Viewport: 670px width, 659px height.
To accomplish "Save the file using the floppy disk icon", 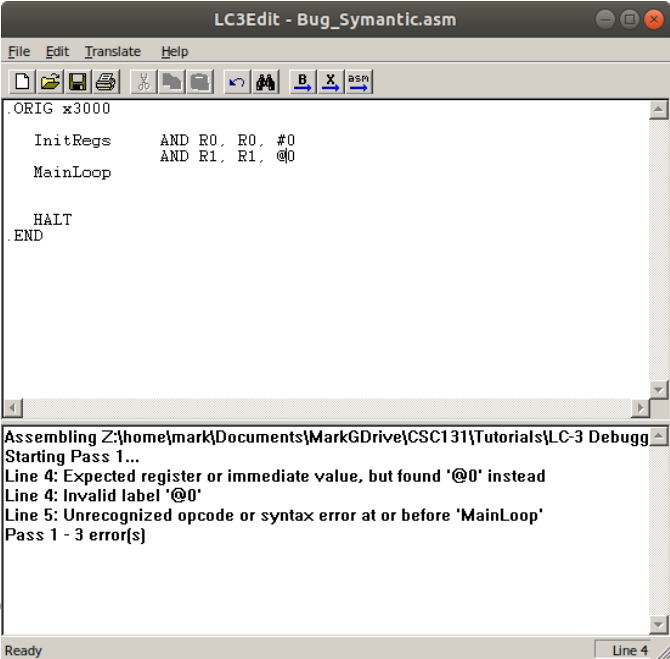I will (77, 81).
